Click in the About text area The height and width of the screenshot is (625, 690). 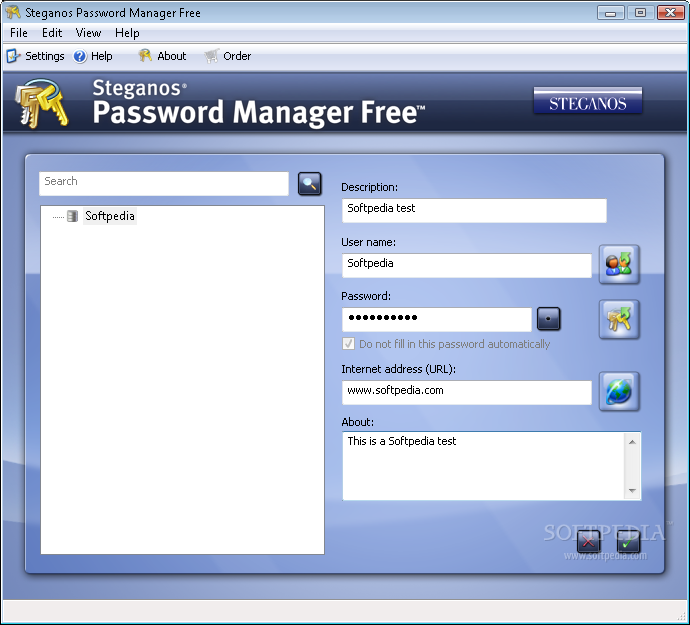(x=483, y=466)
